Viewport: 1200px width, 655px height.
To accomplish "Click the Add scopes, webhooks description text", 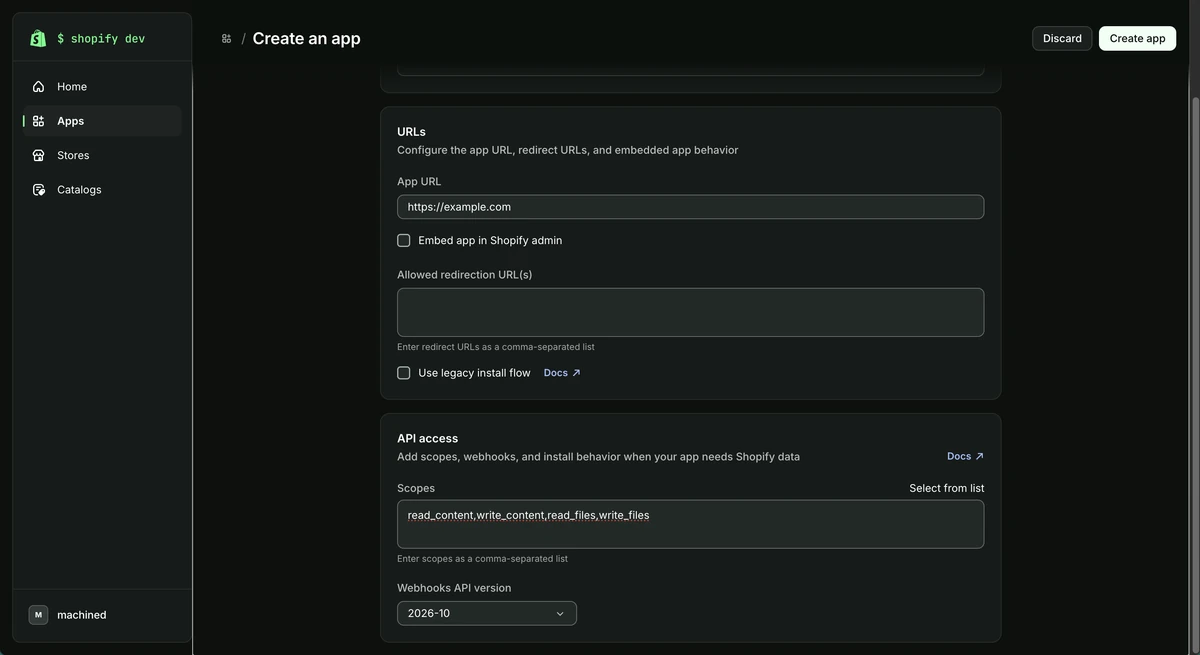I will click(598, 456).
